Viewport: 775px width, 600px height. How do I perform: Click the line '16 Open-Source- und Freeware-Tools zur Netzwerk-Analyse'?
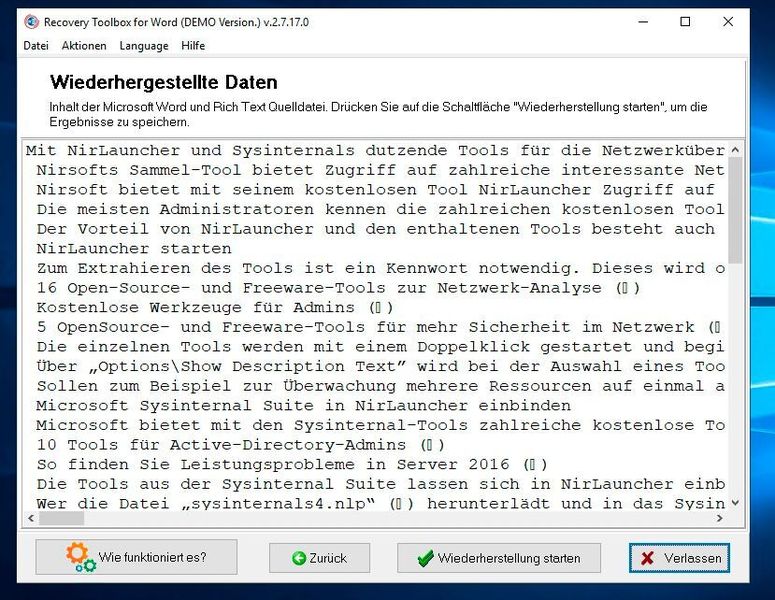339,288
